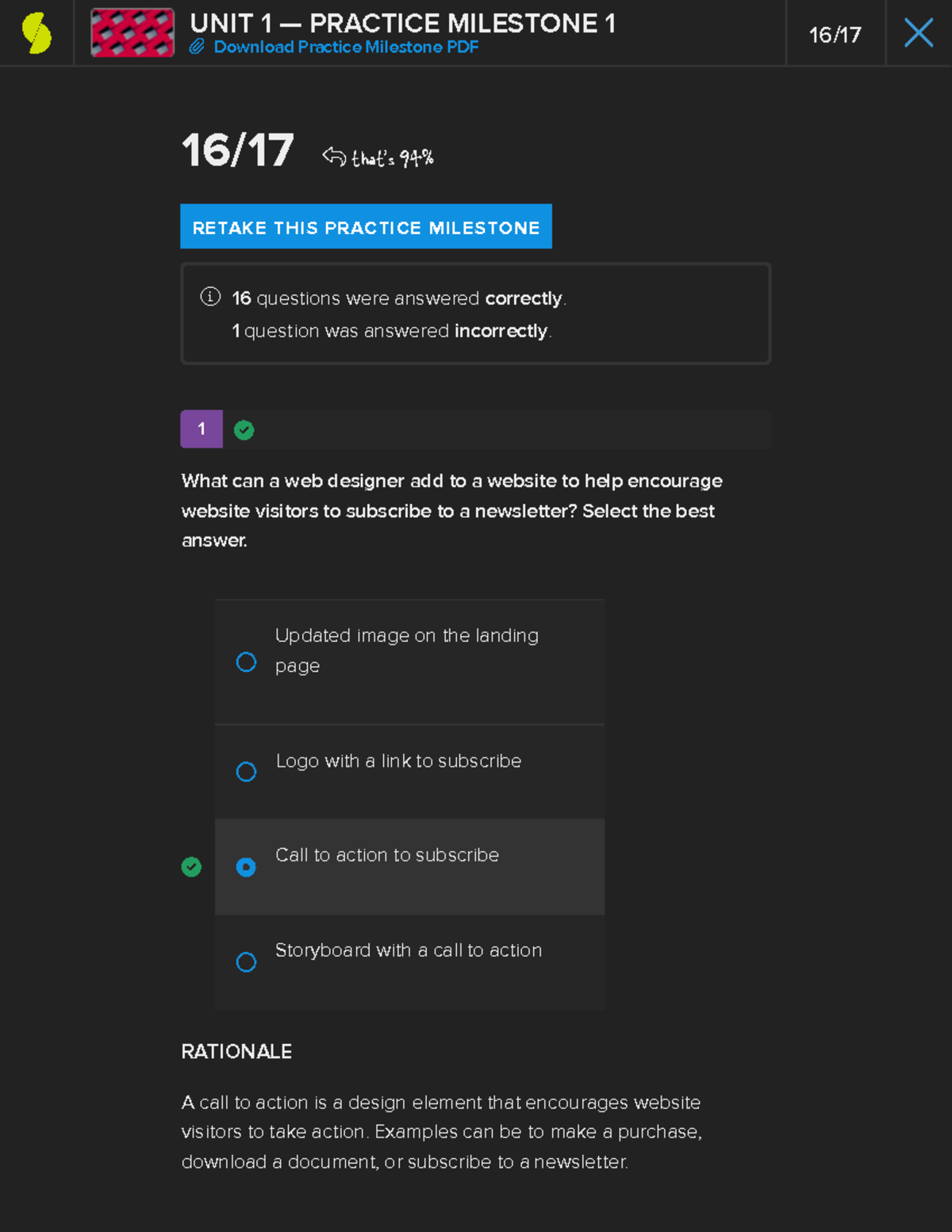952x1232 pixels.
Task: Select the purple question 1 badge
Action: point(202,429)
